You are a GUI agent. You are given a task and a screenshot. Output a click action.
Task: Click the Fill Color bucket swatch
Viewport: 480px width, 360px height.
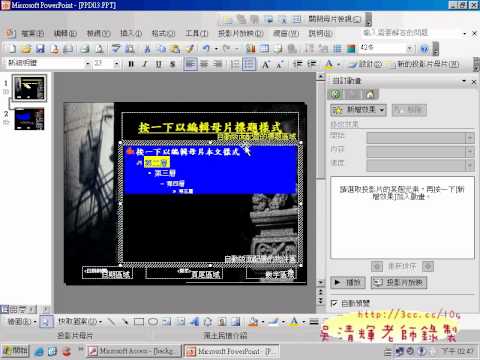(x=253, y=322)
